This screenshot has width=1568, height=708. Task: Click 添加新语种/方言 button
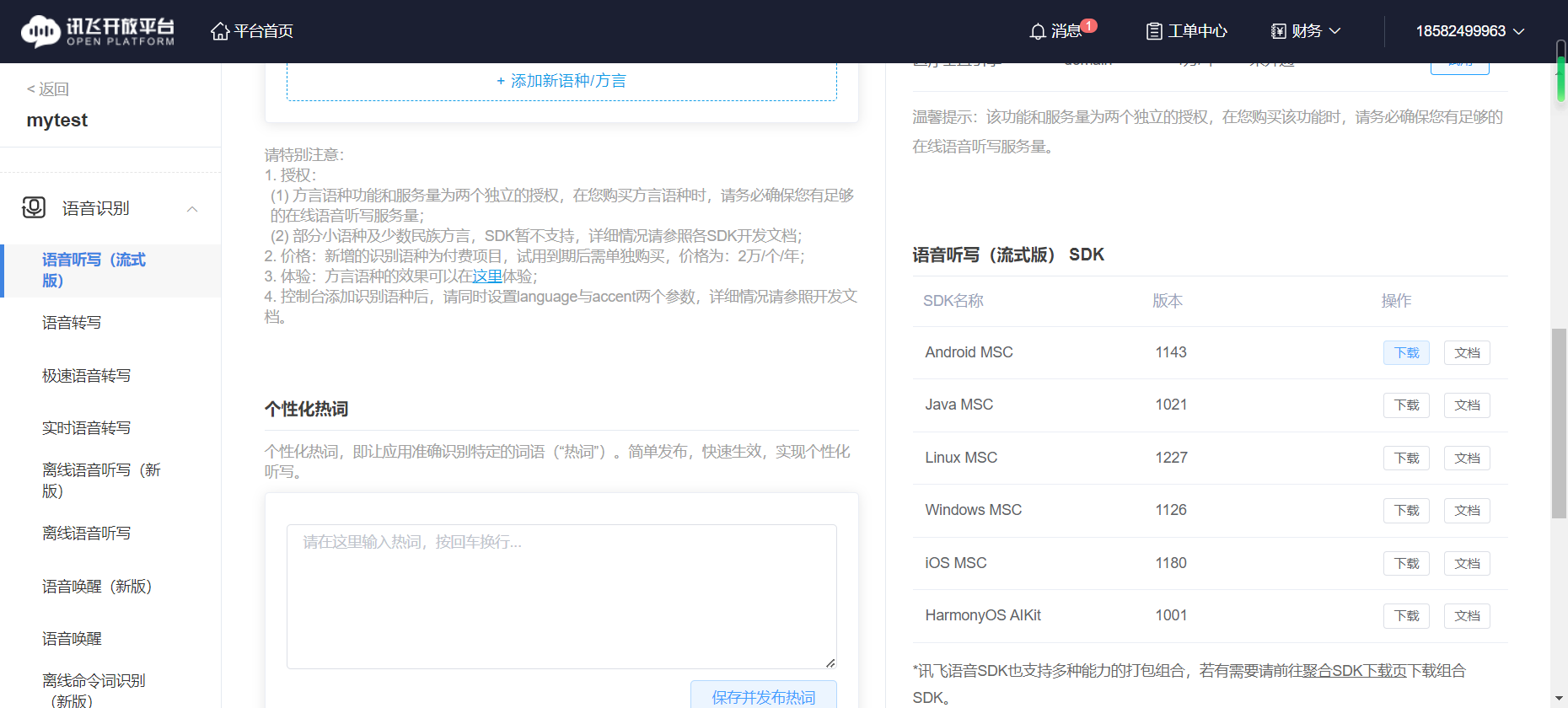561,81
